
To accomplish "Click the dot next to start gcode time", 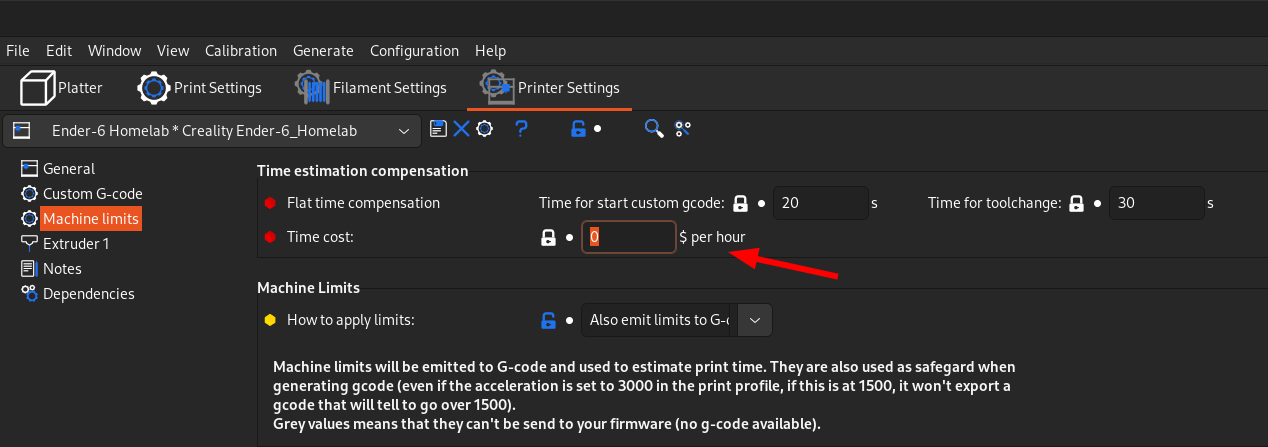I will (761, 203).
